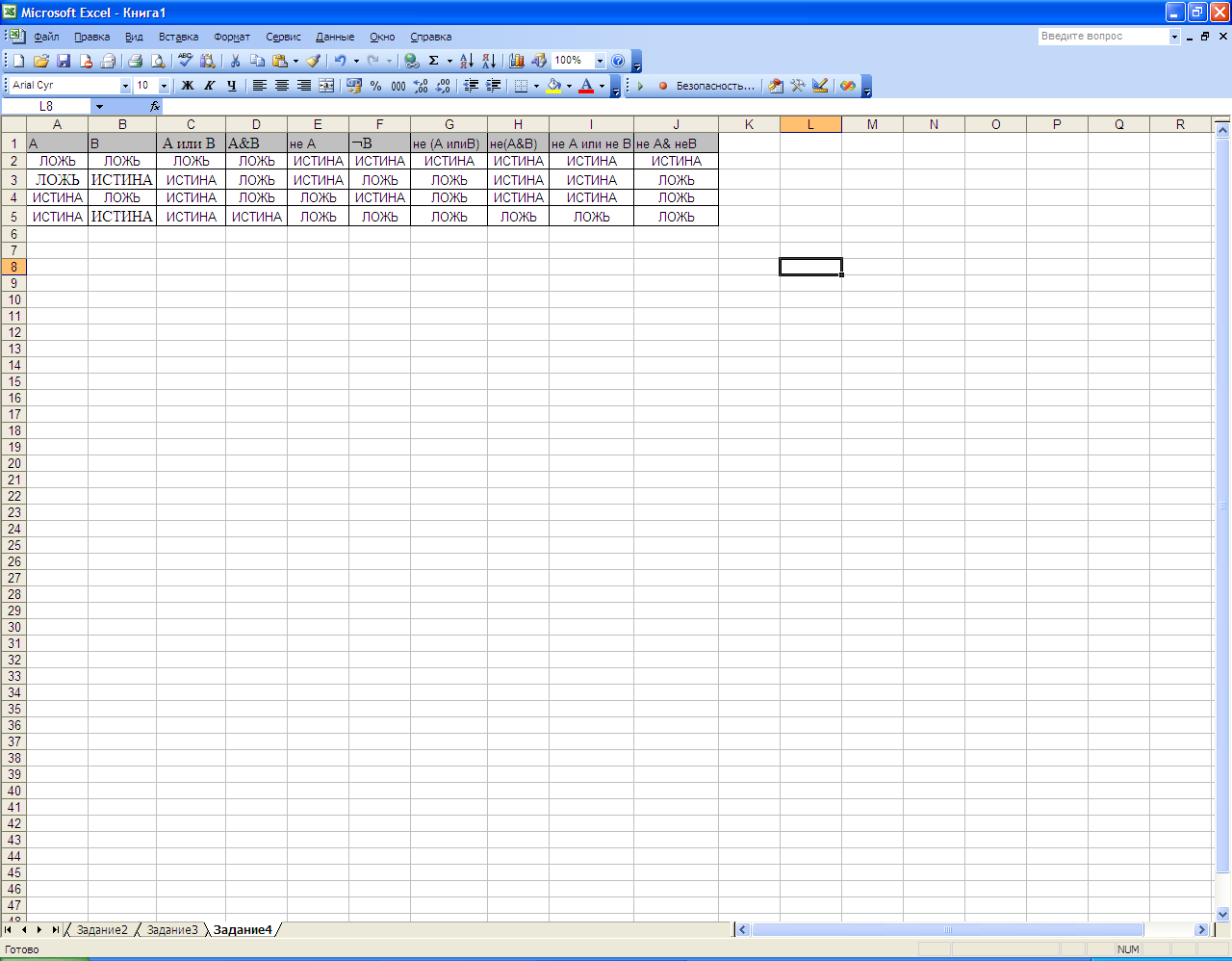Toggle the Control Toolbox (hammer and wrench)
The width and height of the screenshot is (1232, 961).
tap(798, 86)
